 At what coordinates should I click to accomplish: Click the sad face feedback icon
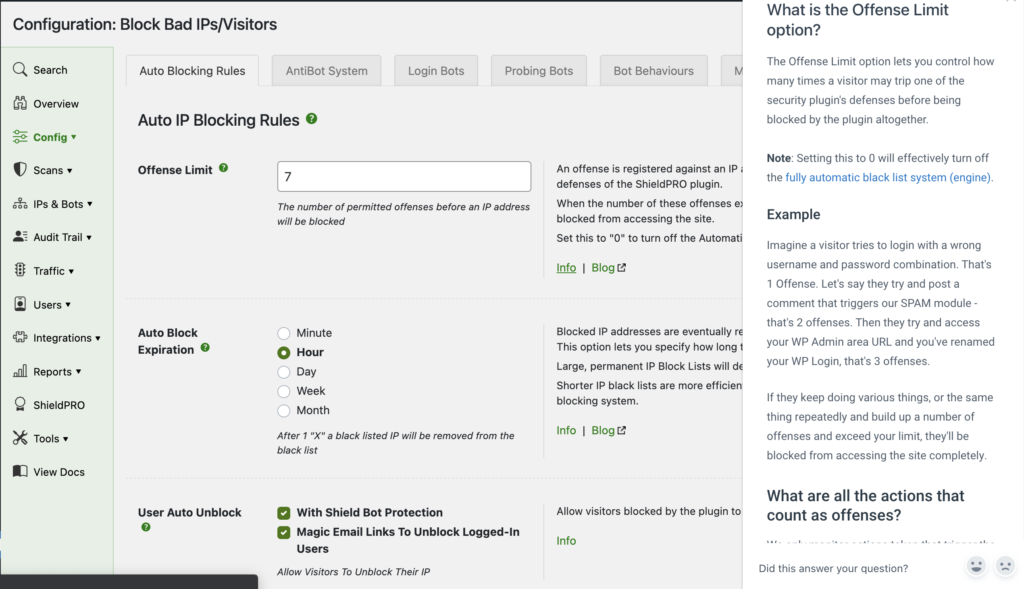pos(1004,567)
